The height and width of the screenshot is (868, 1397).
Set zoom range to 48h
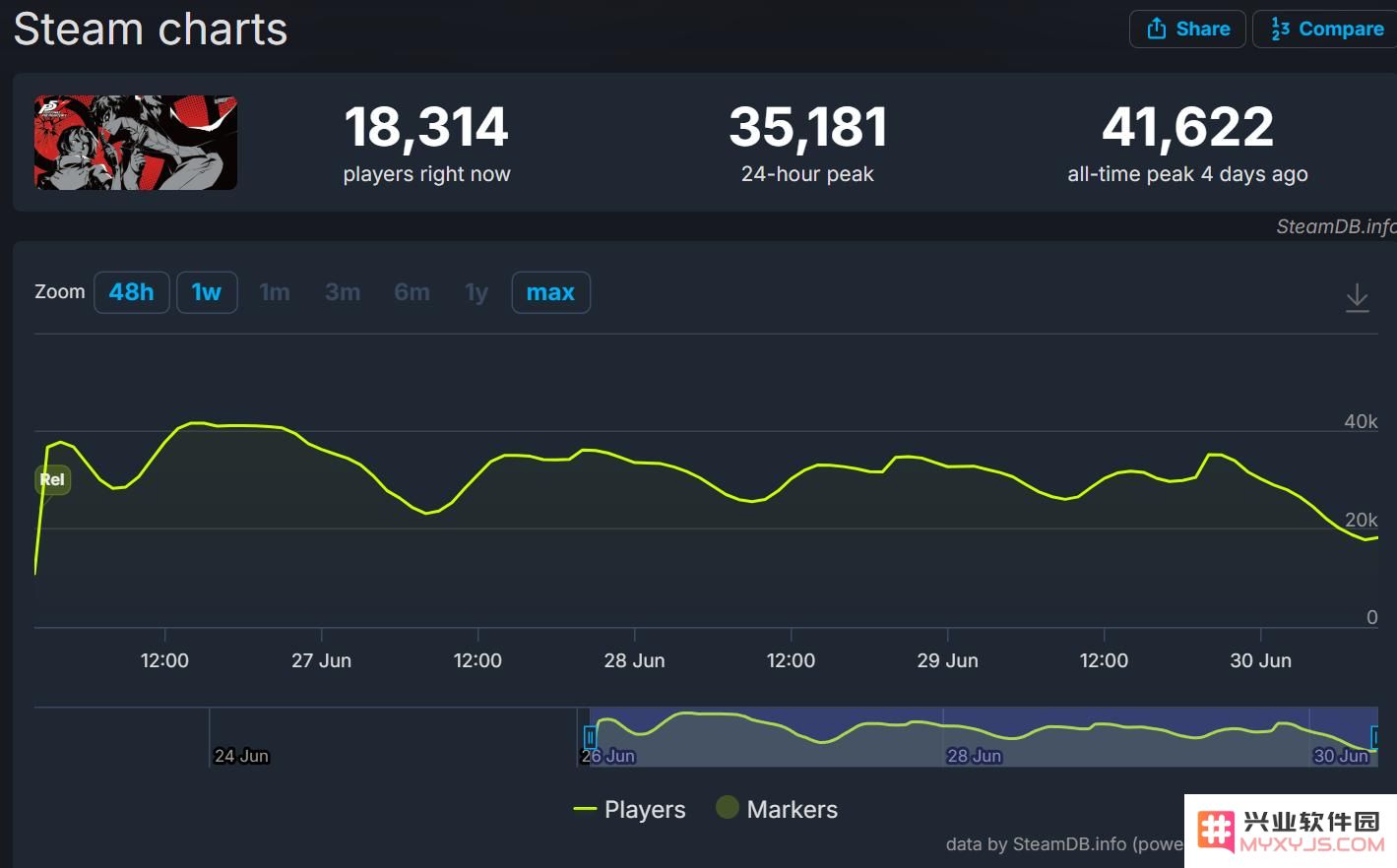click(x=131, y=292)
